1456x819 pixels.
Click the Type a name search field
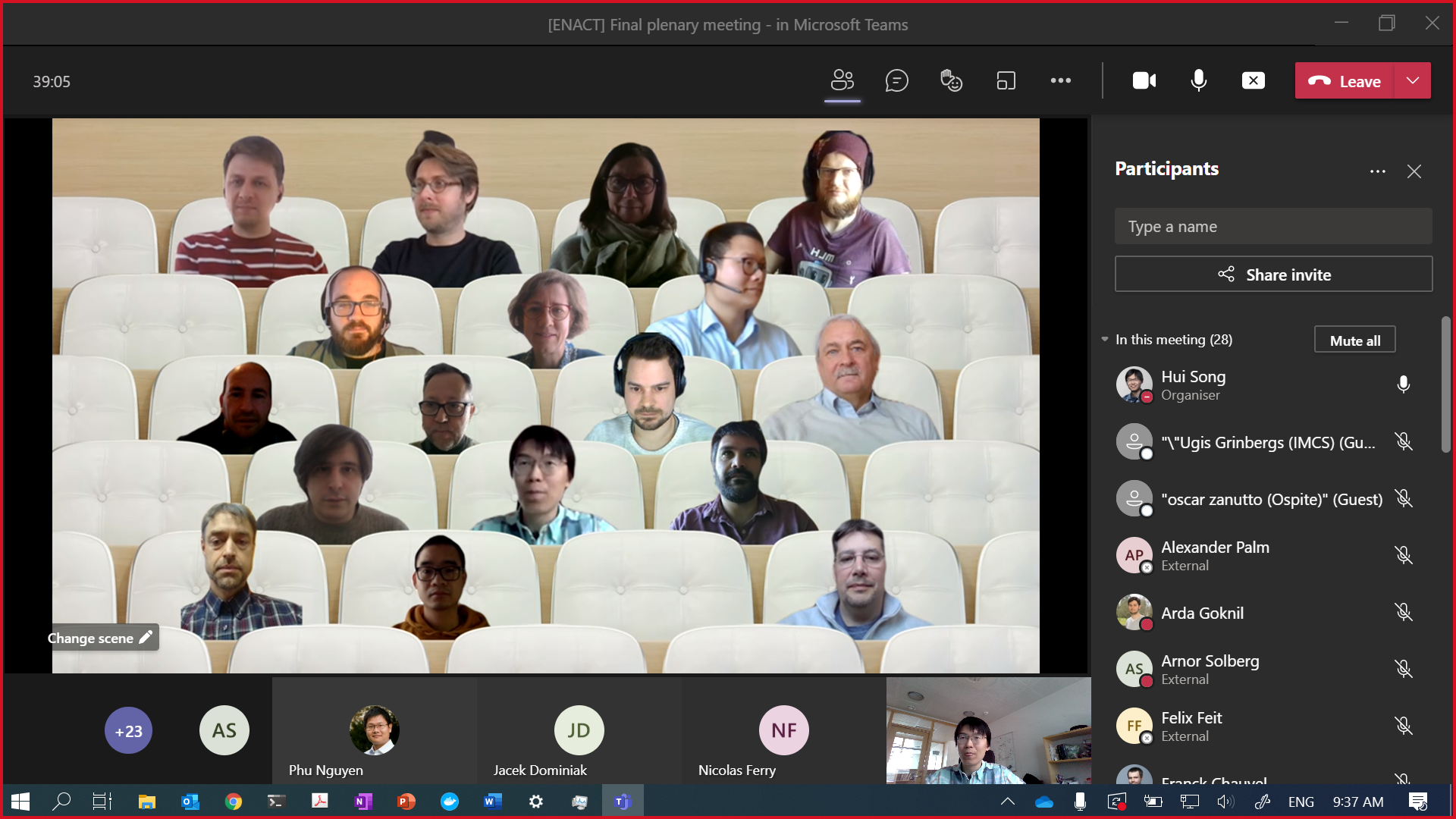tap(1273, 227)
